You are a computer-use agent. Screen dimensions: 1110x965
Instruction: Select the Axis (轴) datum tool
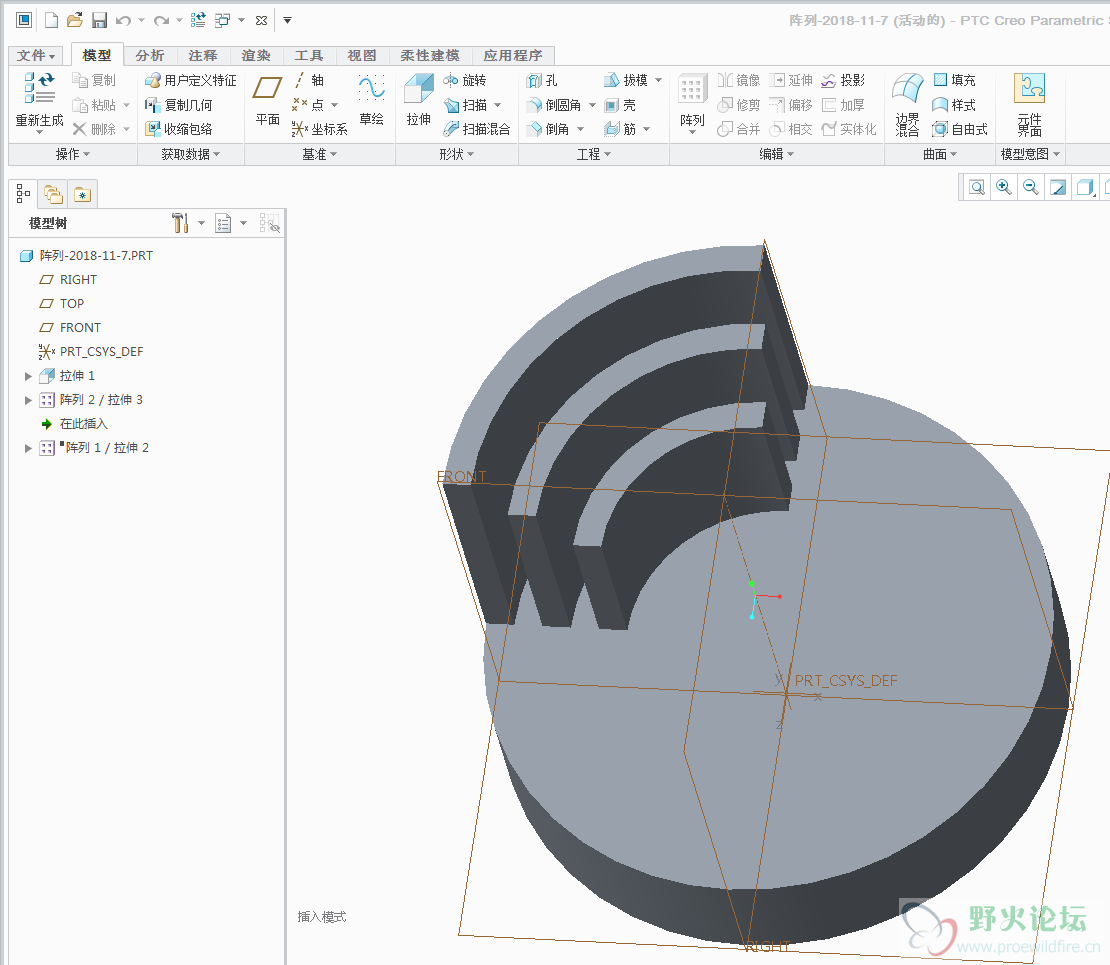309,81
